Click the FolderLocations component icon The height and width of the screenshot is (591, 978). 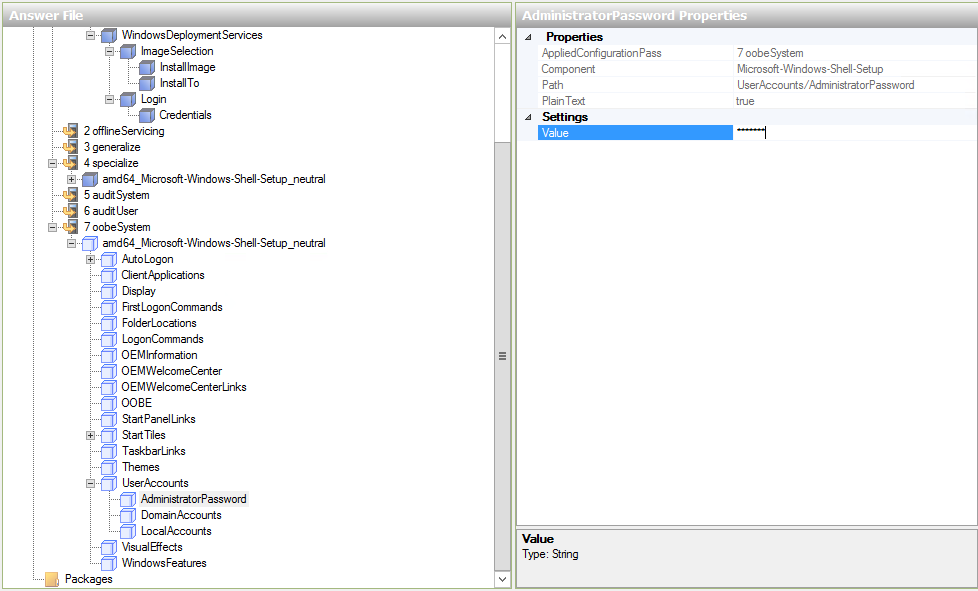109,323
